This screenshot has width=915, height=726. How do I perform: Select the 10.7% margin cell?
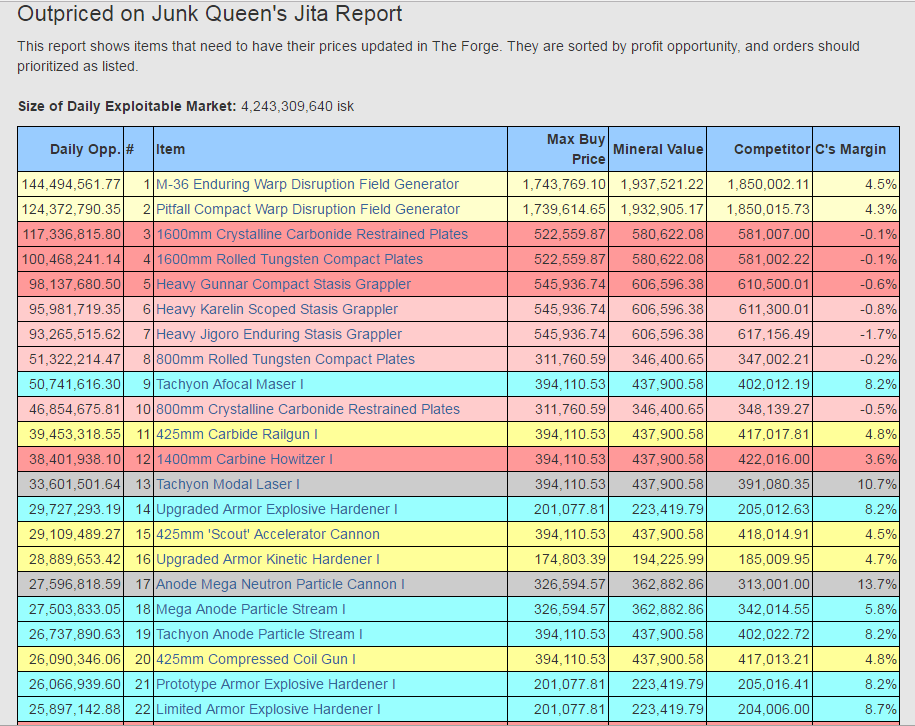point(856,484)
